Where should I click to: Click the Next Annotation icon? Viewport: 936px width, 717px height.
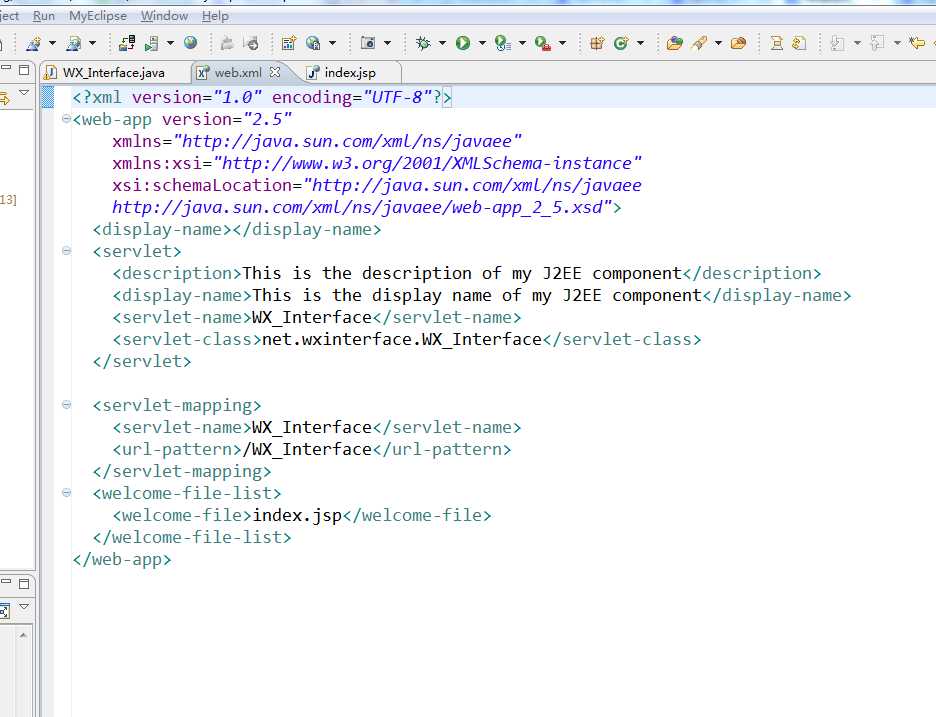tap(837, 43)
